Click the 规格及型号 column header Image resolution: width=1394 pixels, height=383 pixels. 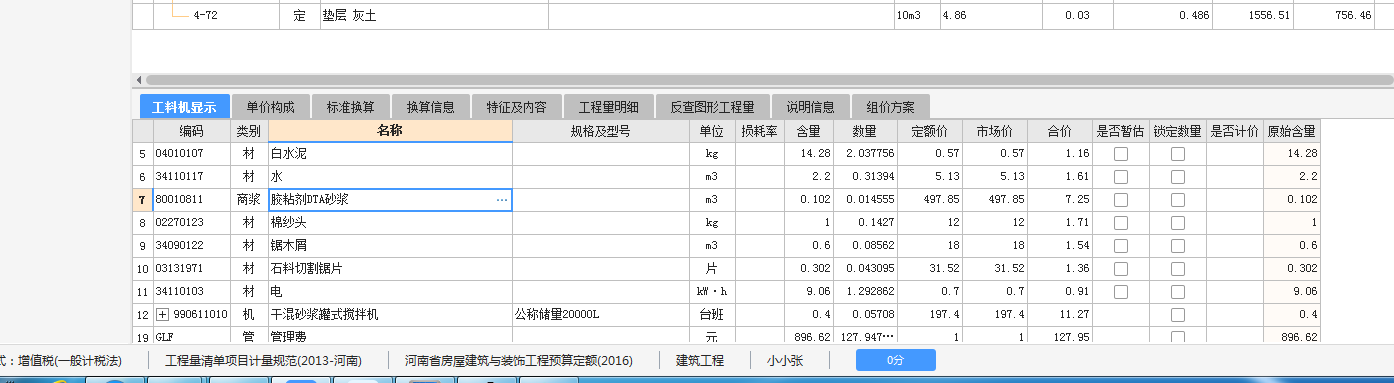pos(600,131)
